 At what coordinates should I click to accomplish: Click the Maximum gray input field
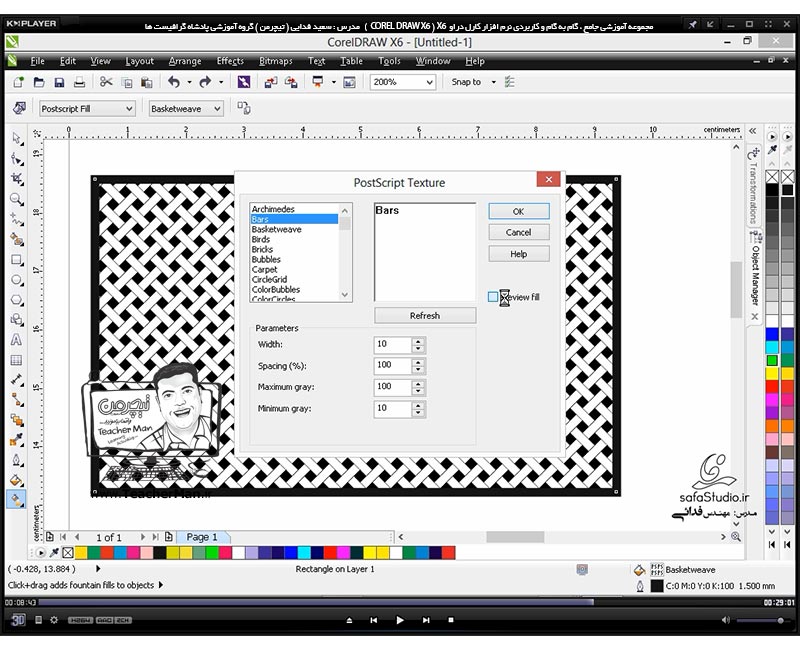[392, 387]
